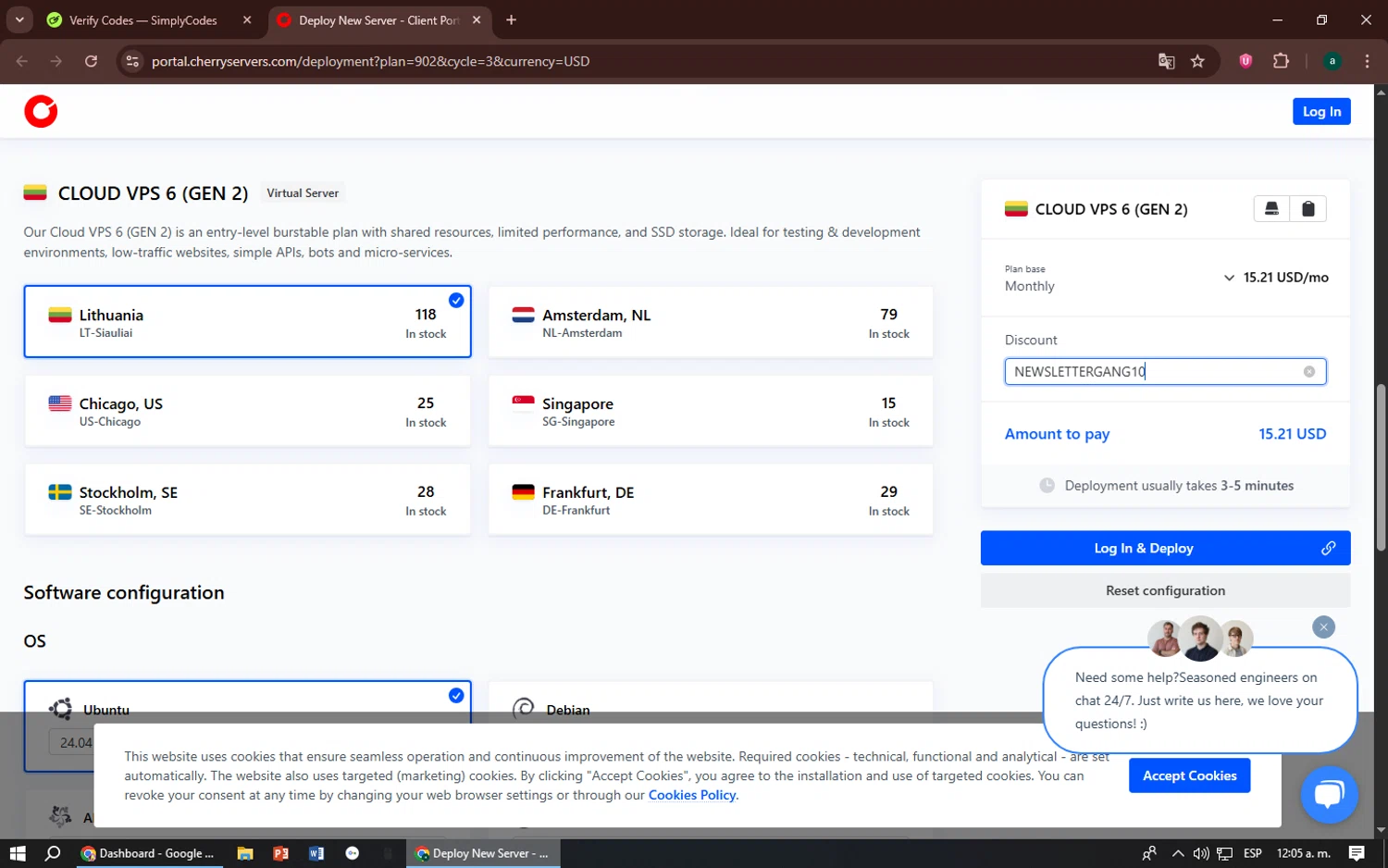The image size is (1388, 868).
Task: Go back to previous page
Action: coord(22,61)
